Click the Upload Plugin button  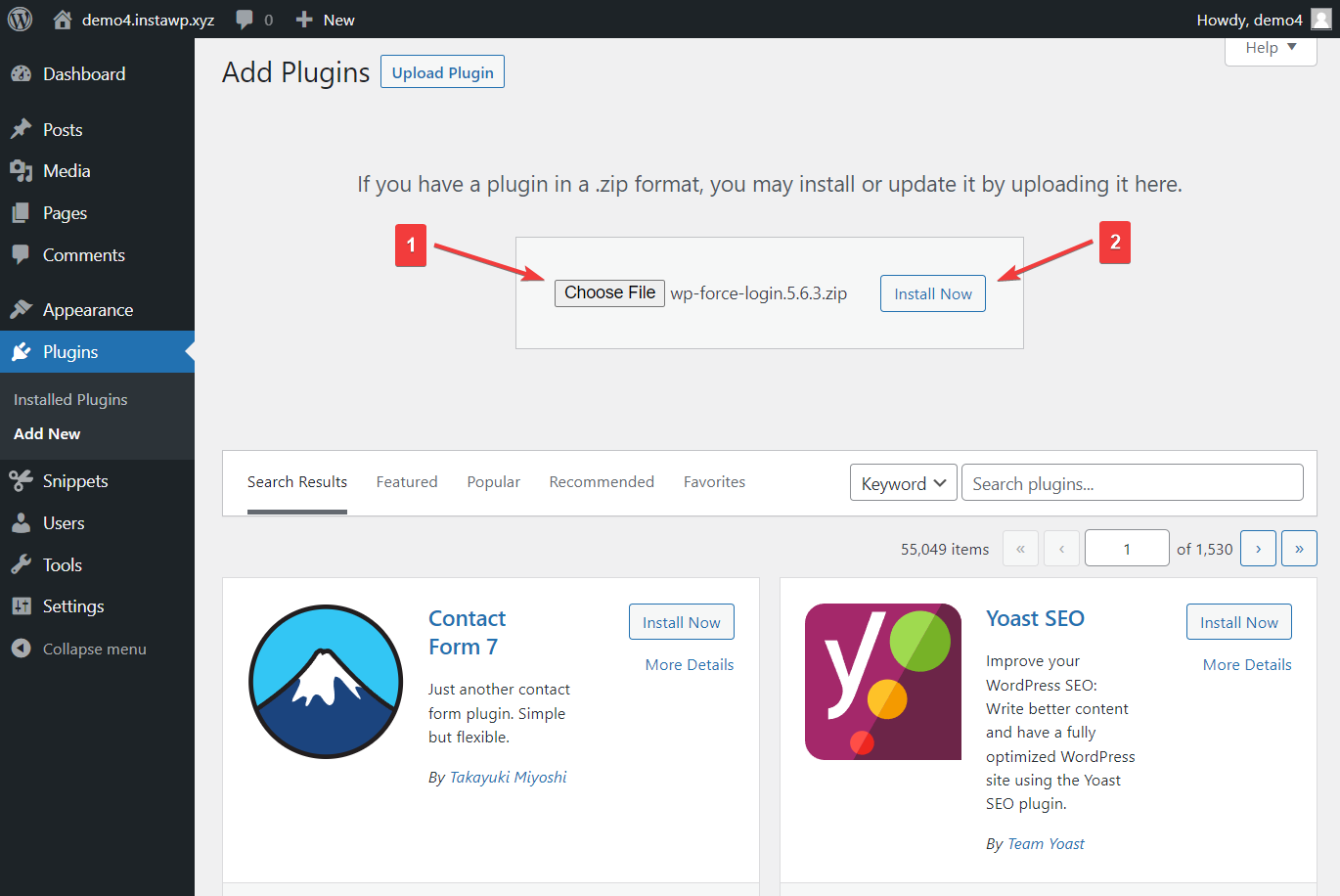point(442,72)
